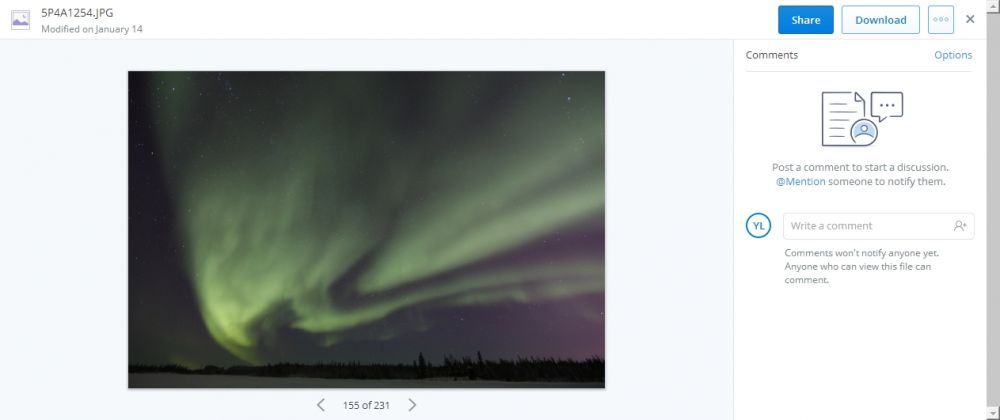Open the more actions ellipsis menu

pyautogui.click(x=941, y=20)
